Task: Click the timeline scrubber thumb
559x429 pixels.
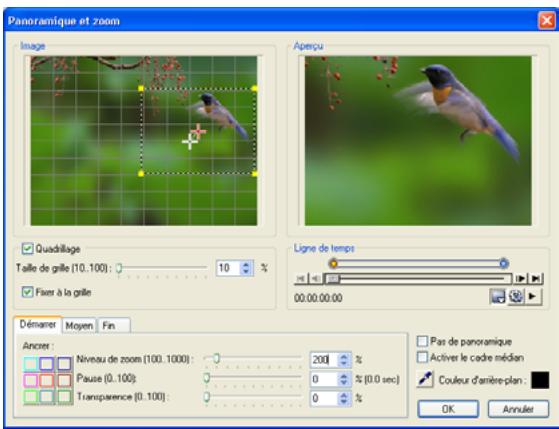Action: 333,279
